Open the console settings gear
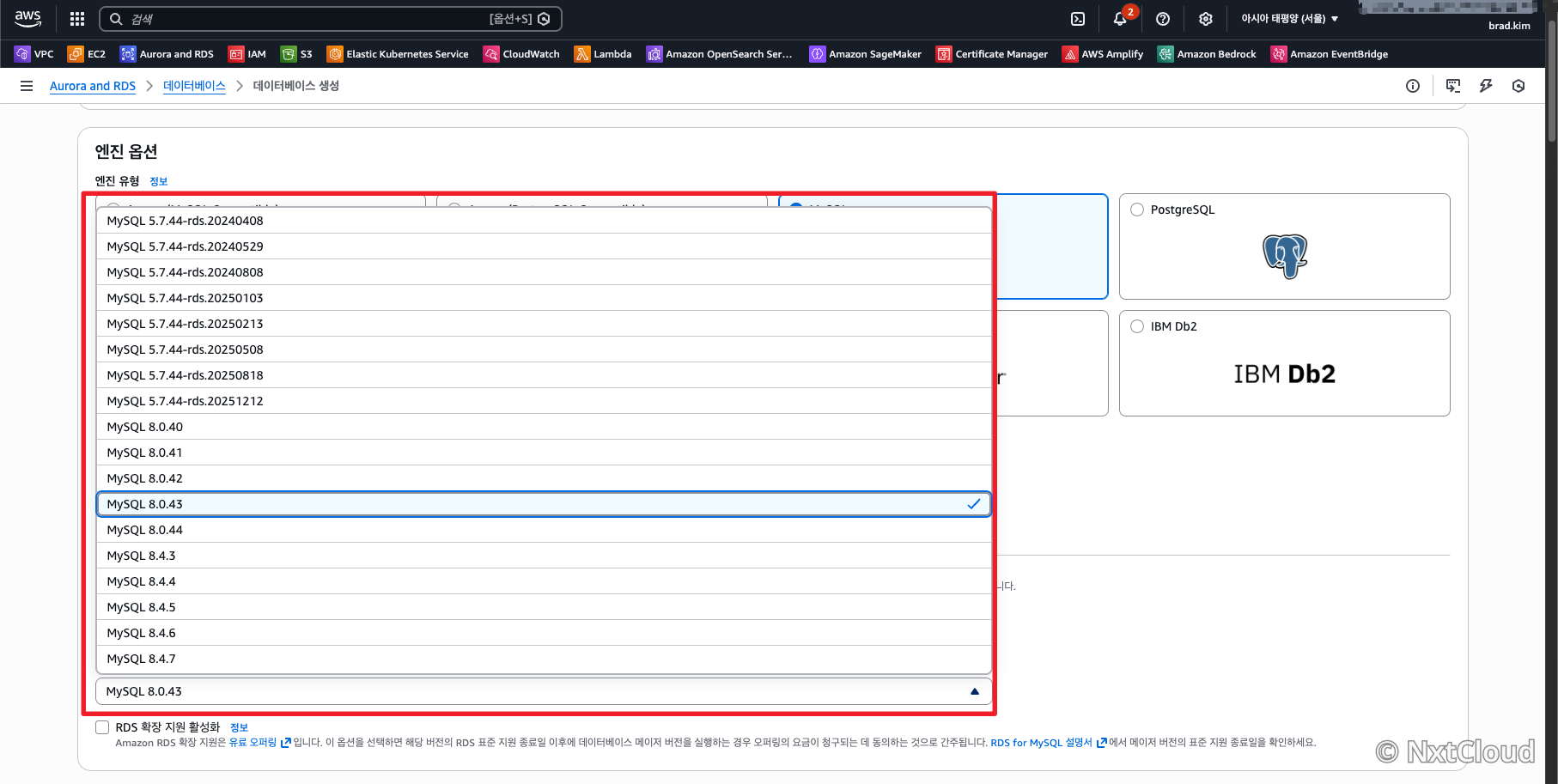This screenshot has width=1558, height=784. coord(1206,19)
